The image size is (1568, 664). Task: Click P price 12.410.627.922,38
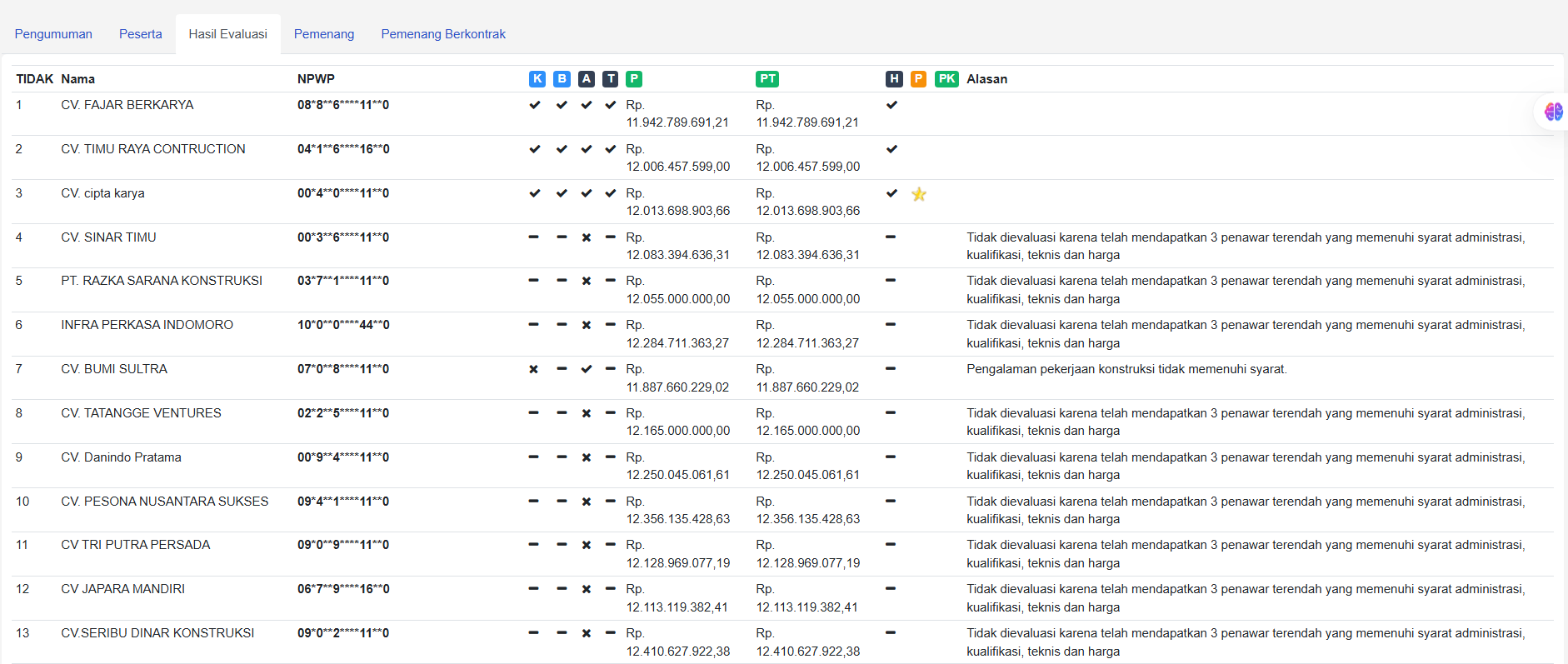point(678,652)
